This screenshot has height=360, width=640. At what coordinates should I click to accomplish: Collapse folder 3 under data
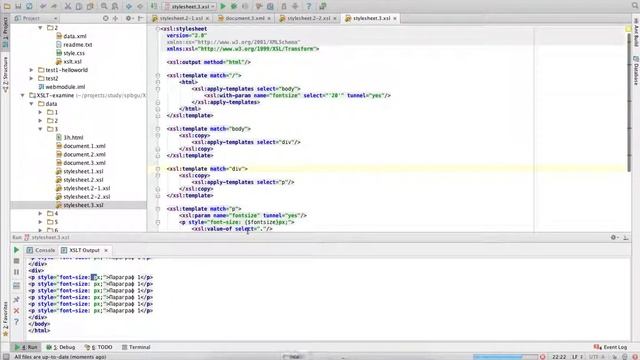coord(40,129)
